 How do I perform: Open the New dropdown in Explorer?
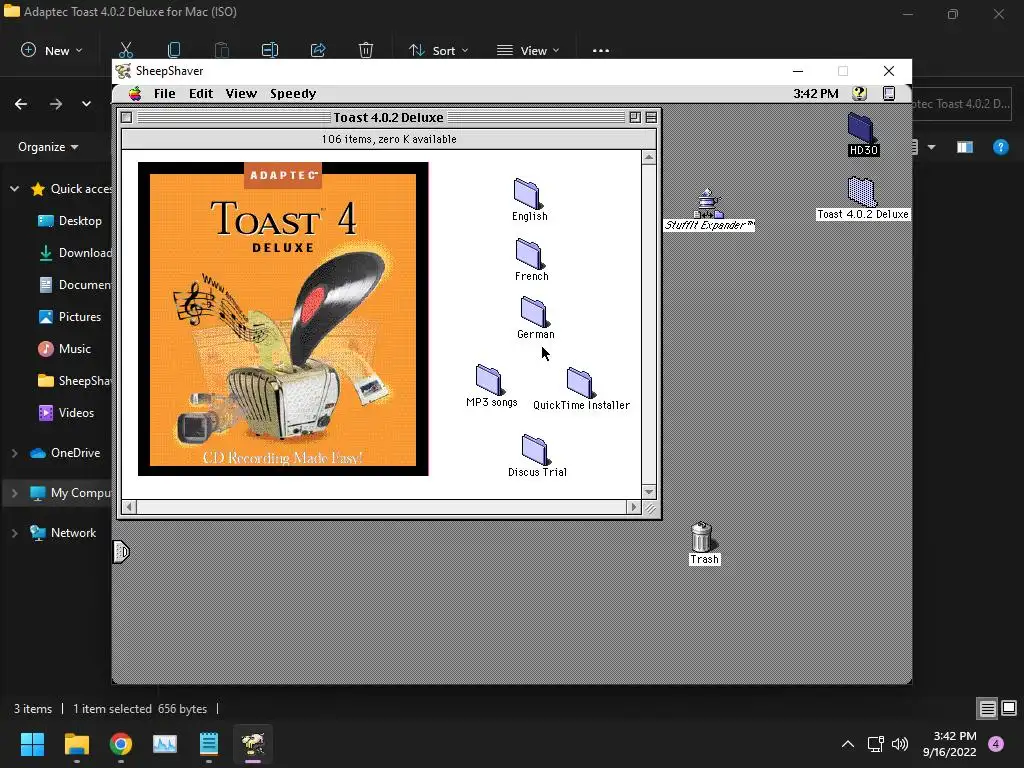point(52,50)
